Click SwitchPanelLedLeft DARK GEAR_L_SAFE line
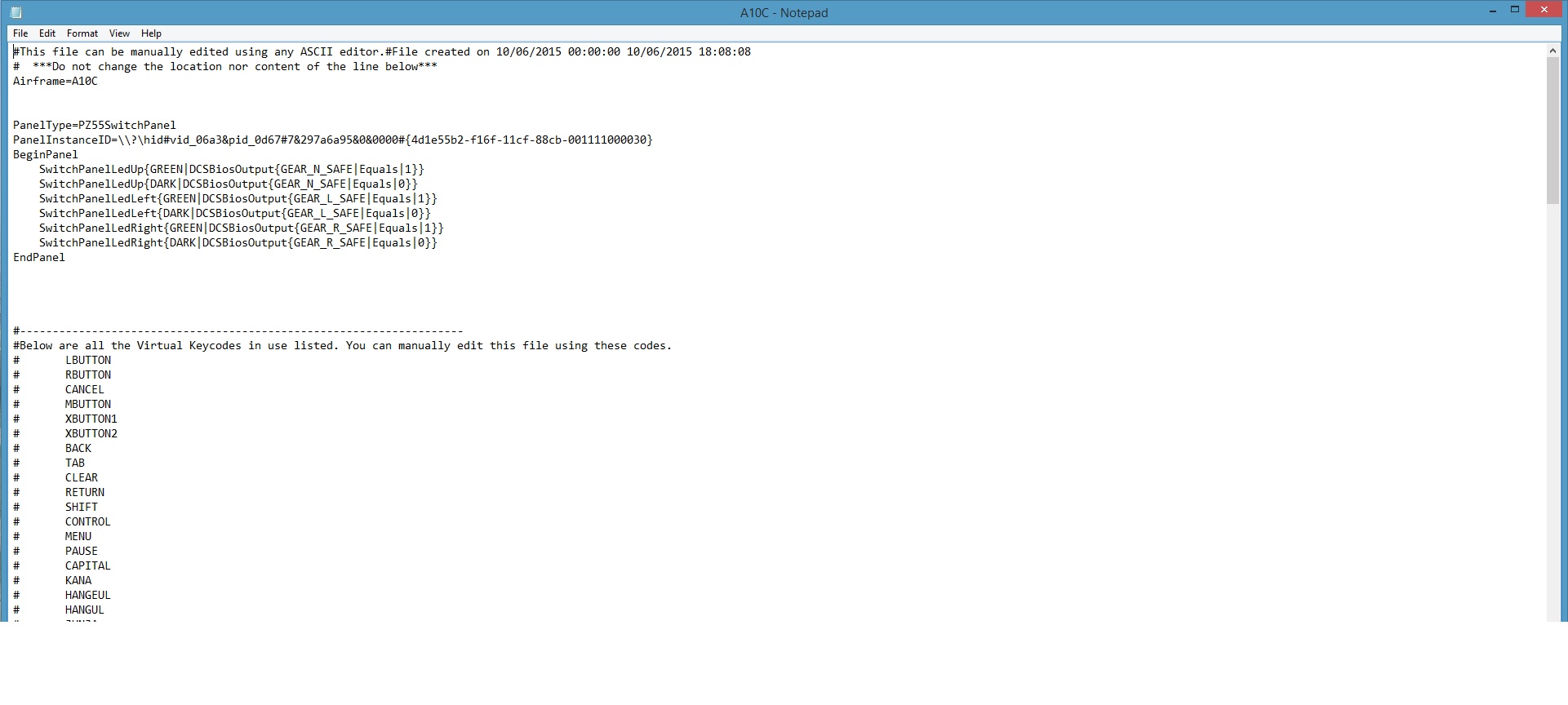This screenshot has height=705, width=1568. click(x=235, y=214)
